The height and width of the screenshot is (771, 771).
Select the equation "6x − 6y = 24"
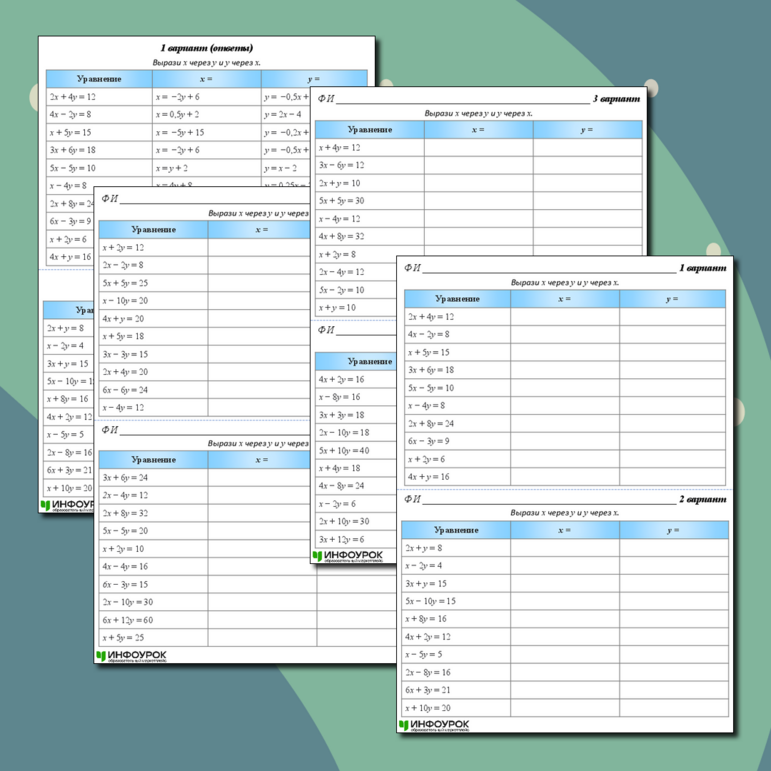[125, 390]
